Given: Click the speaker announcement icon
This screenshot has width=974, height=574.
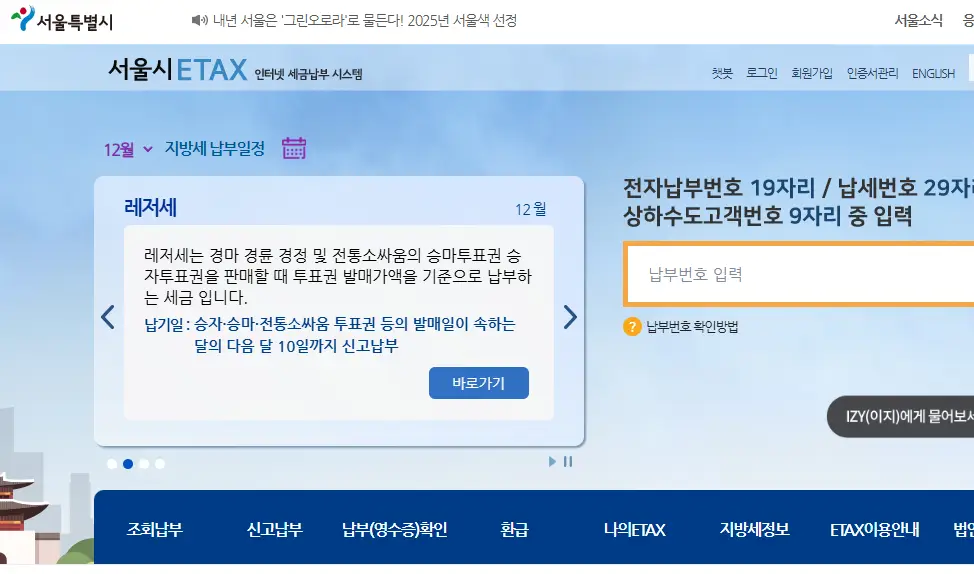Looking at the screenshot, I should (x=199, y=20).
